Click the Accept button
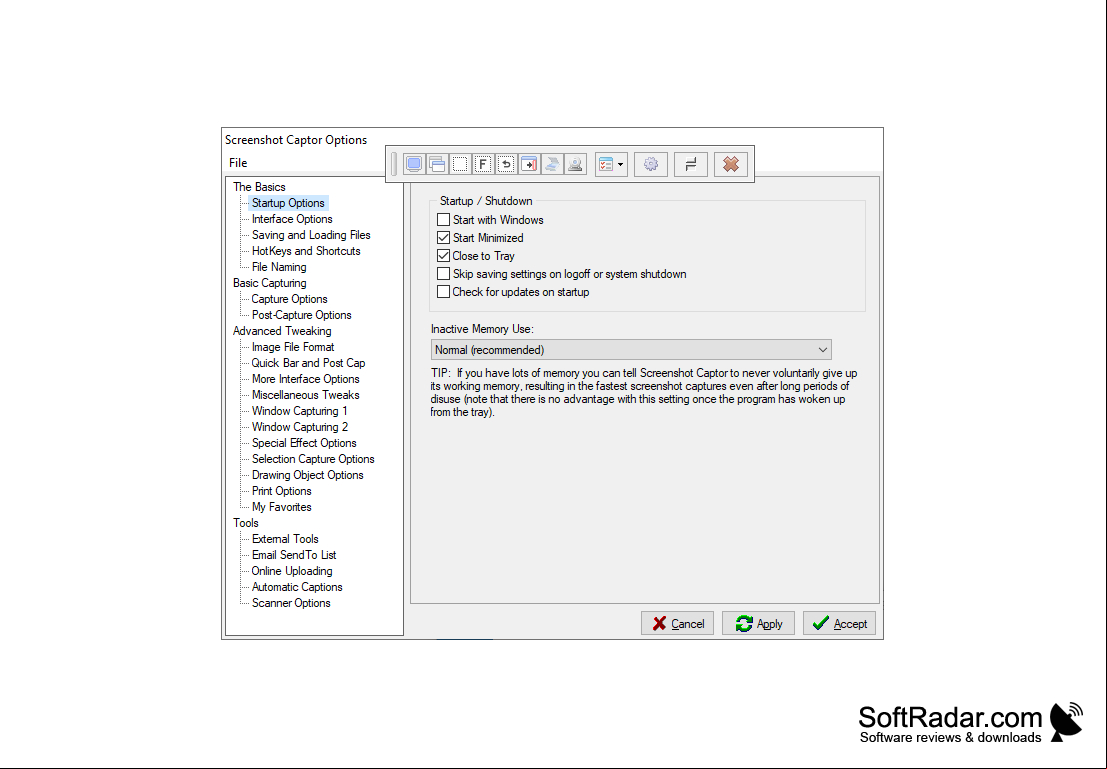The width and height of the screenshot is (1107, 769). point(839,624)
